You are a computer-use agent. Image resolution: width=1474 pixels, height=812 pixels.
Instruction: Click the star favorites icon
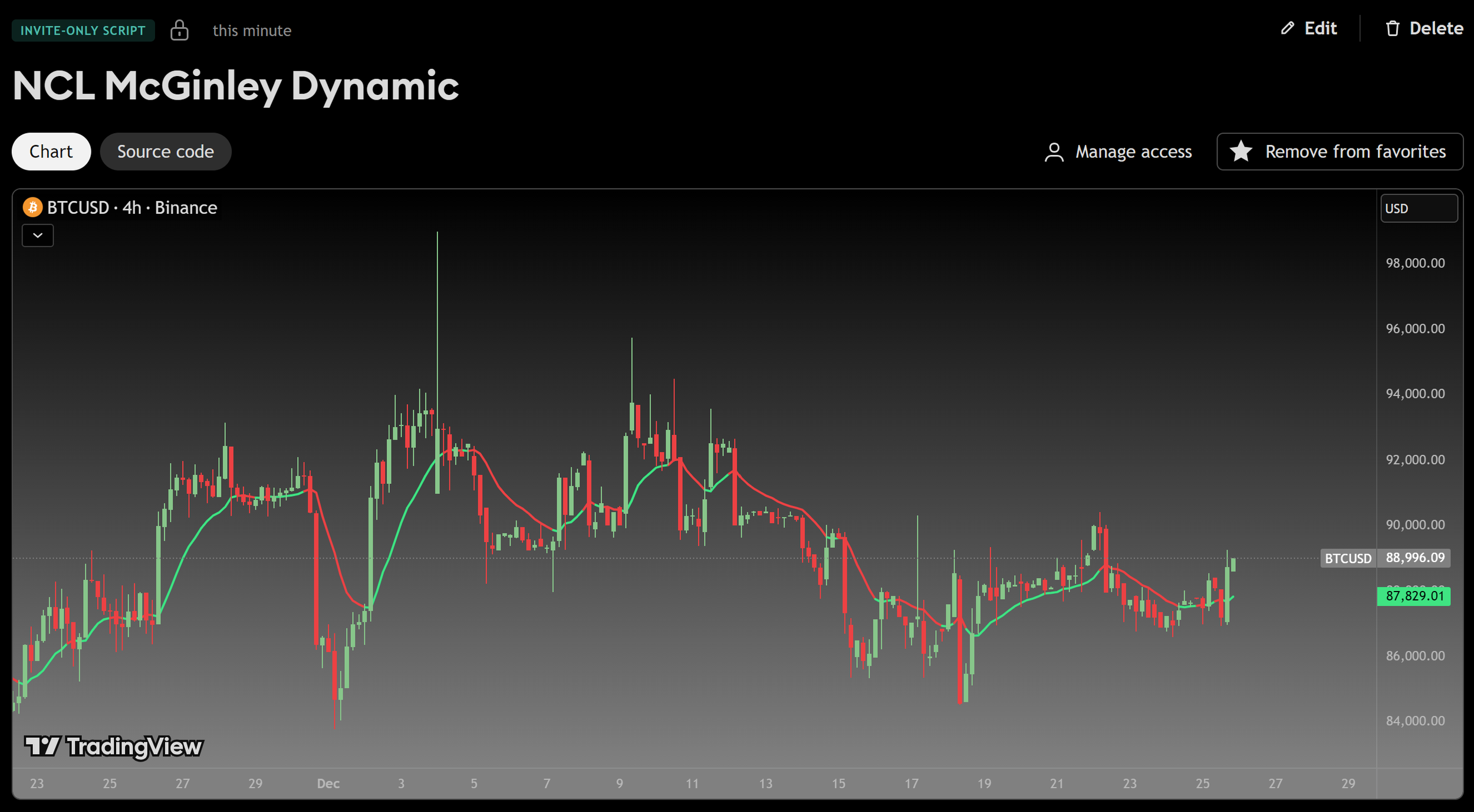tap(1241, 151)
